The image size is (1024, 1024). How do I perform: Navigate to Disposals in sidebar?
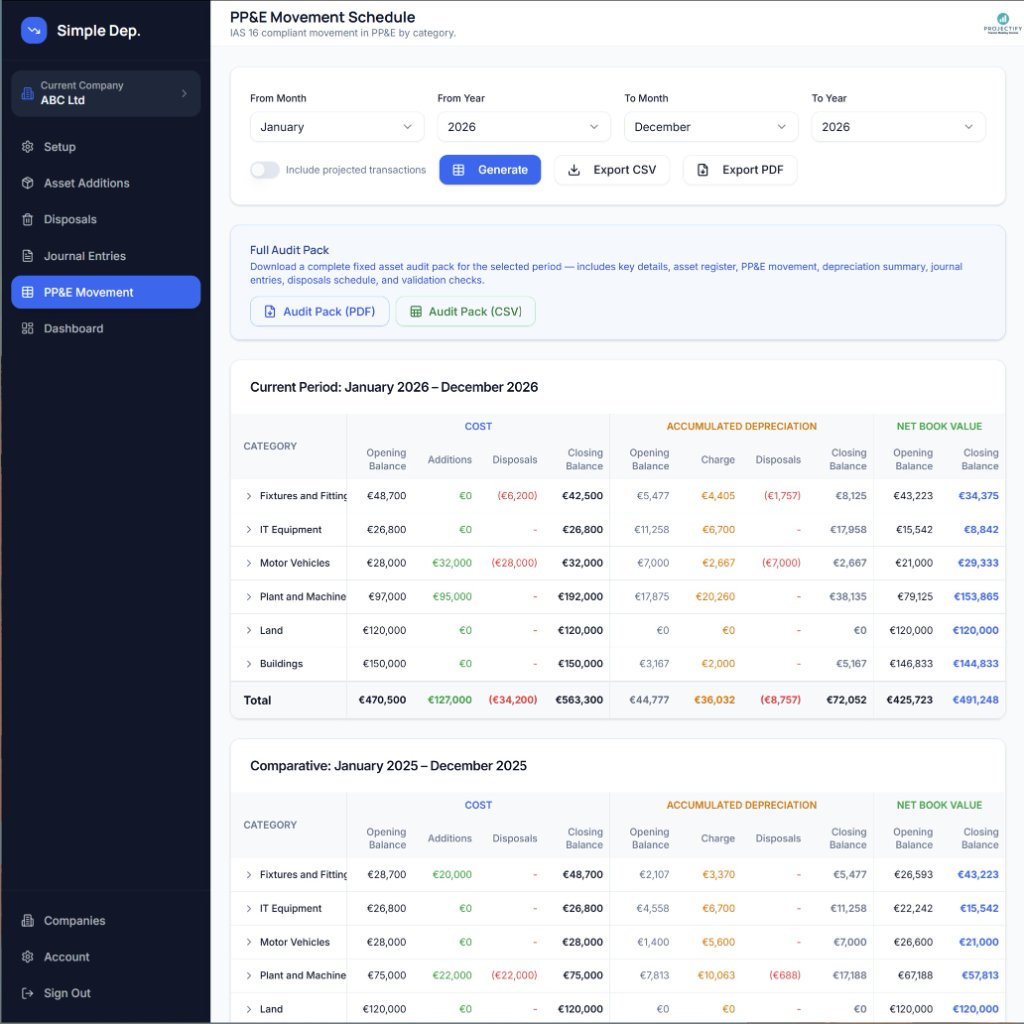tap(106, 219)
